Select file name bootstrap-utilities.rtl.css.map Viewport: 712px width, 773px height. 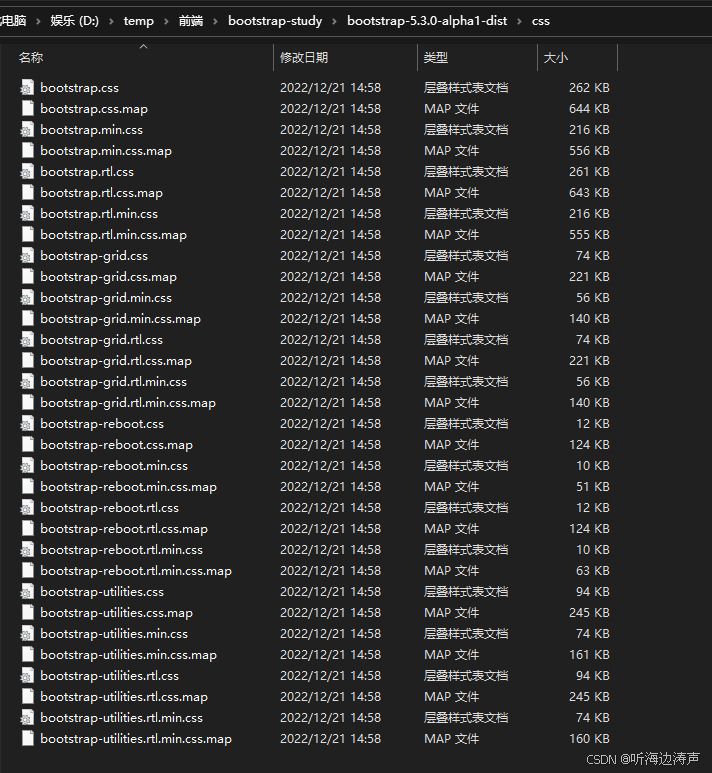click(x=124, y=697)
